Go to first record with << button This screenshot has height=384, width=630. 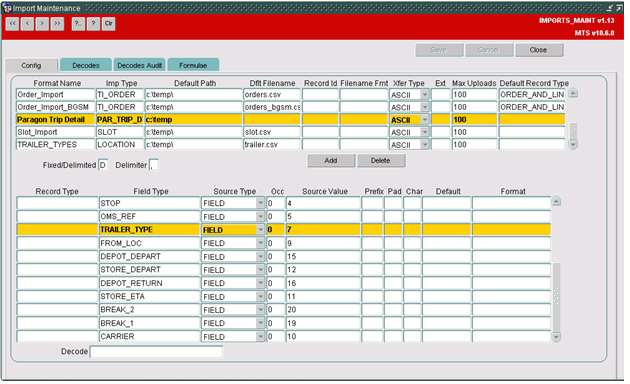(12, 24)
